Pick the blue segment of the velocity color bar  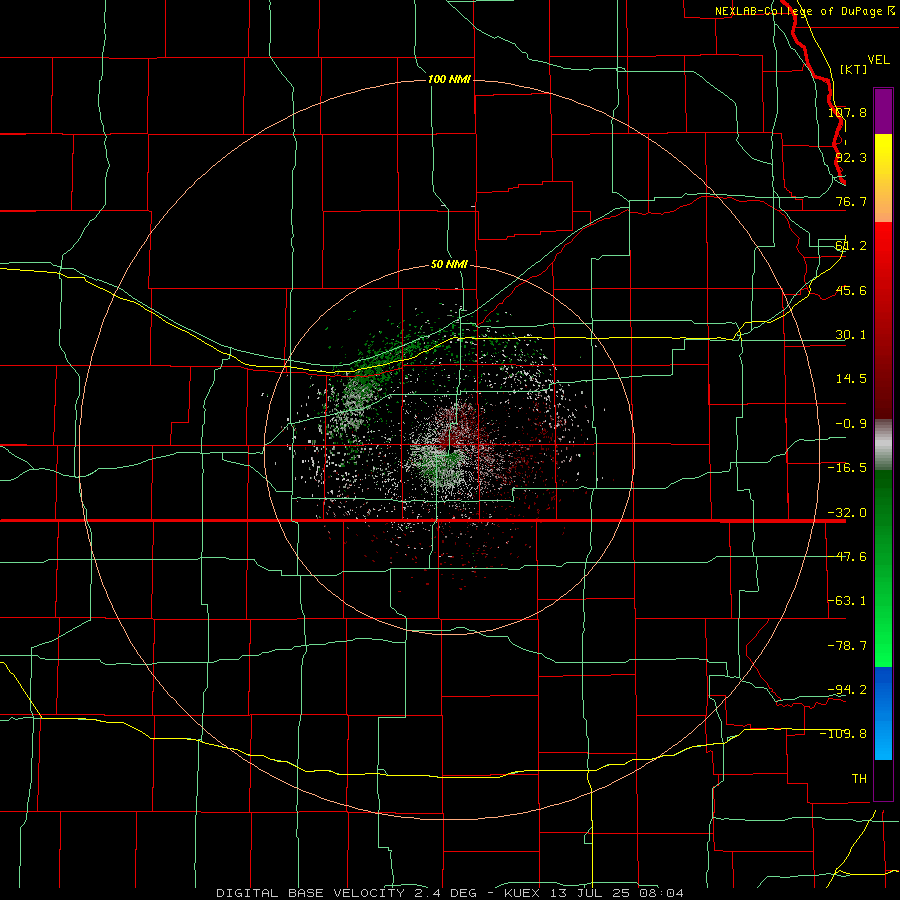click(883, 713)
